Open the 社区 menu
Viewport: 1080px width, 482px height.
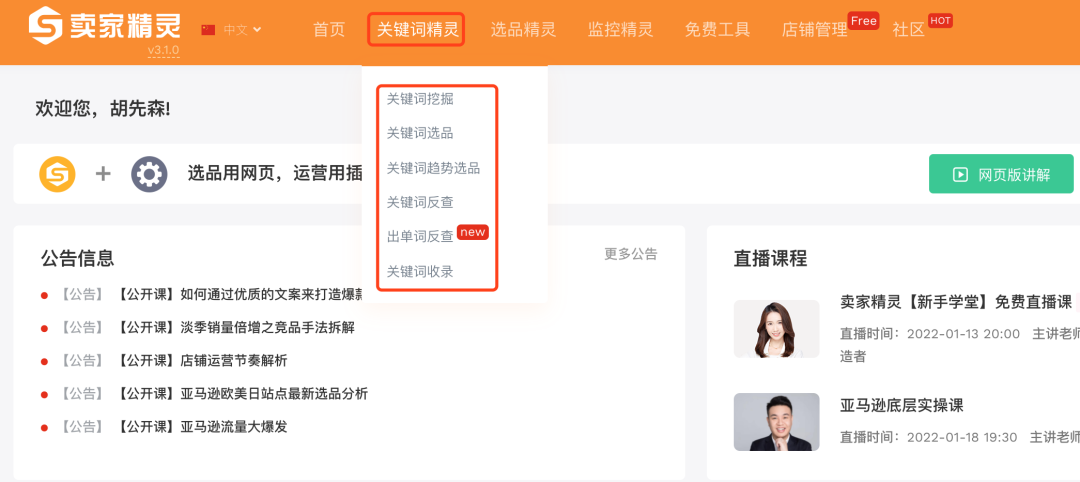coord(908,30)
